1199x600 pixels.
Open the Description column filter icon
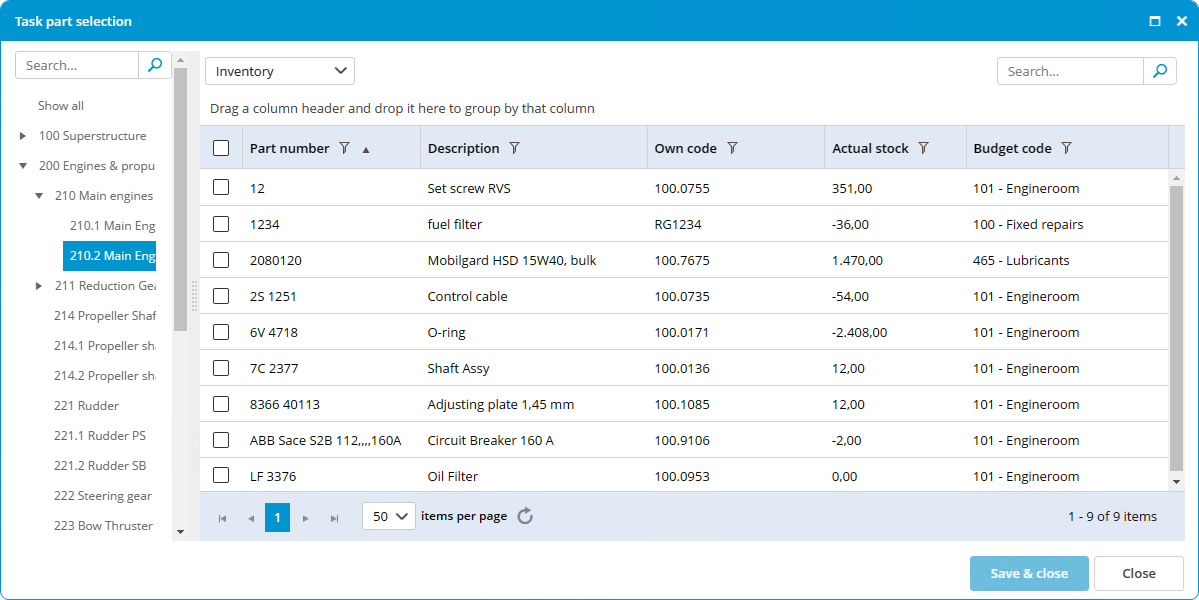point(515,148)
